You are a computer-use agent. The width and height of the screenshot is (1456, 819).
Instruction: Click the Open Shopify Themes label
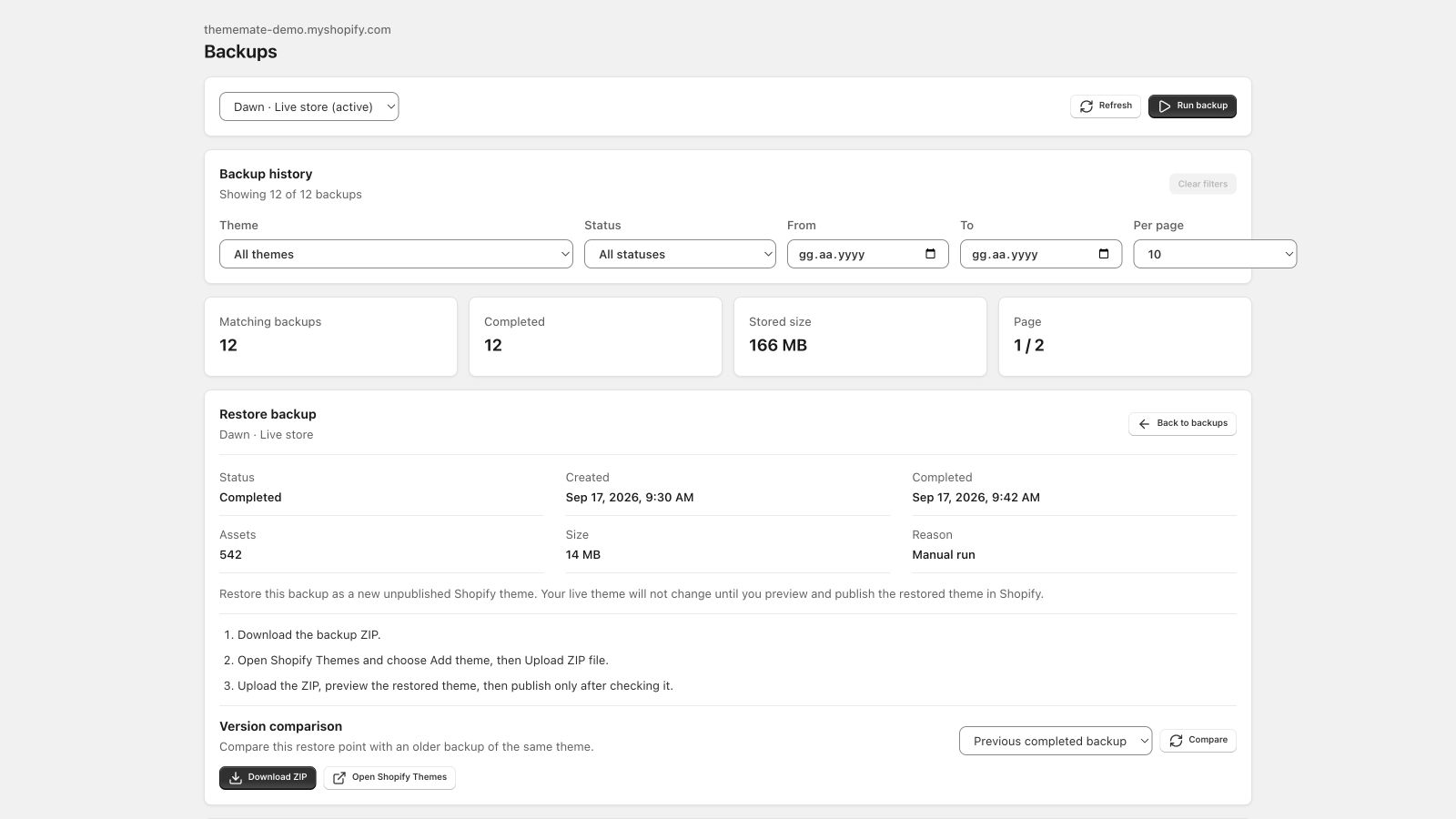tap(399, 777)
